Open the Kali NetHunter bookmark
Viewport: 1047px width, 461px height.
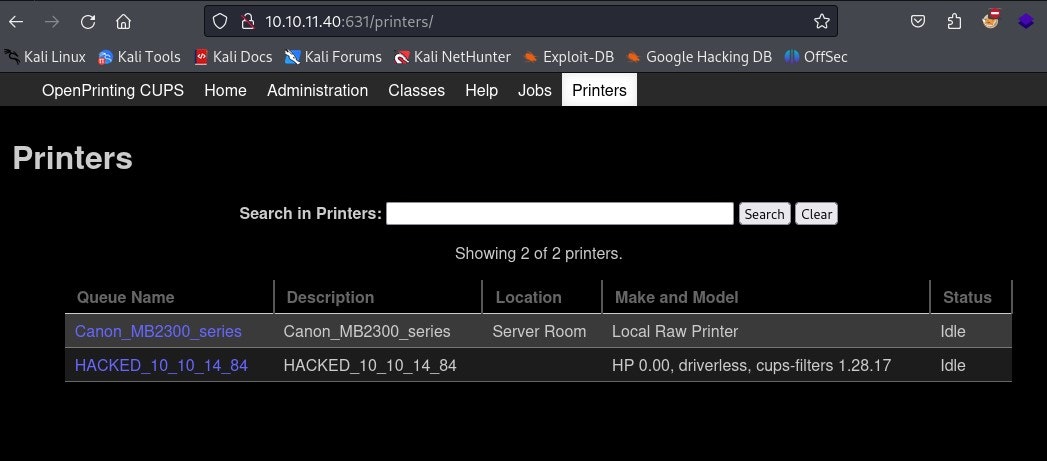click(x=452, y=57)
